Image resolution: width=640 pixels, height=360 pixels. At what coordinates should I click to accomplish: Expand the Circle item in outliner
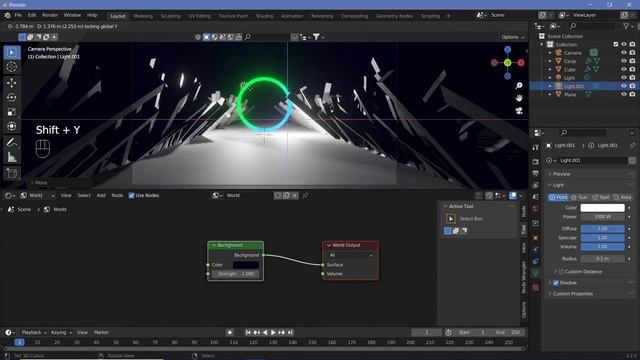pyautogui.click(x=550, y=61)
